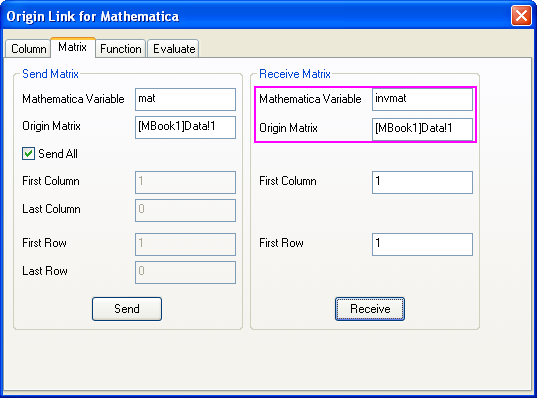Focus Send Matrix Mathematica Variable field 'mat'
537x398 pixels.
click(x=185, y=99)
